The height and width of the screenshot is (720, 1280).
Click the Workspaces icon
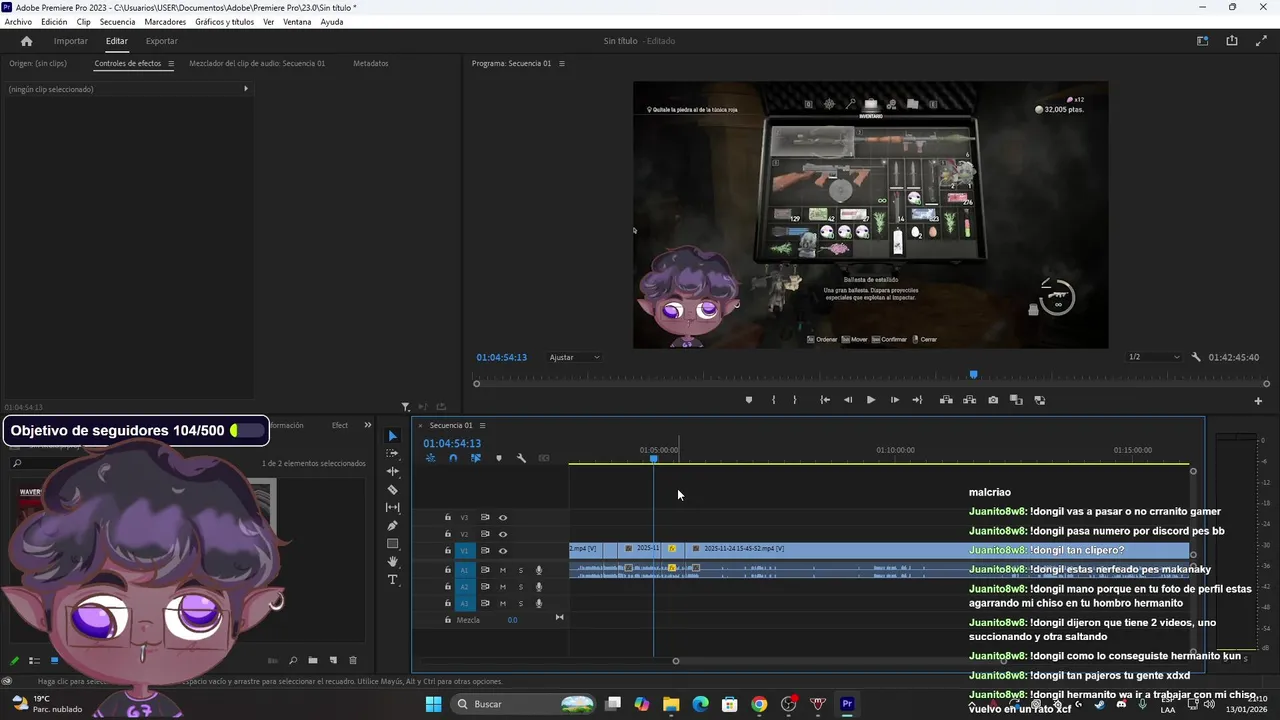click(1203, 41)
